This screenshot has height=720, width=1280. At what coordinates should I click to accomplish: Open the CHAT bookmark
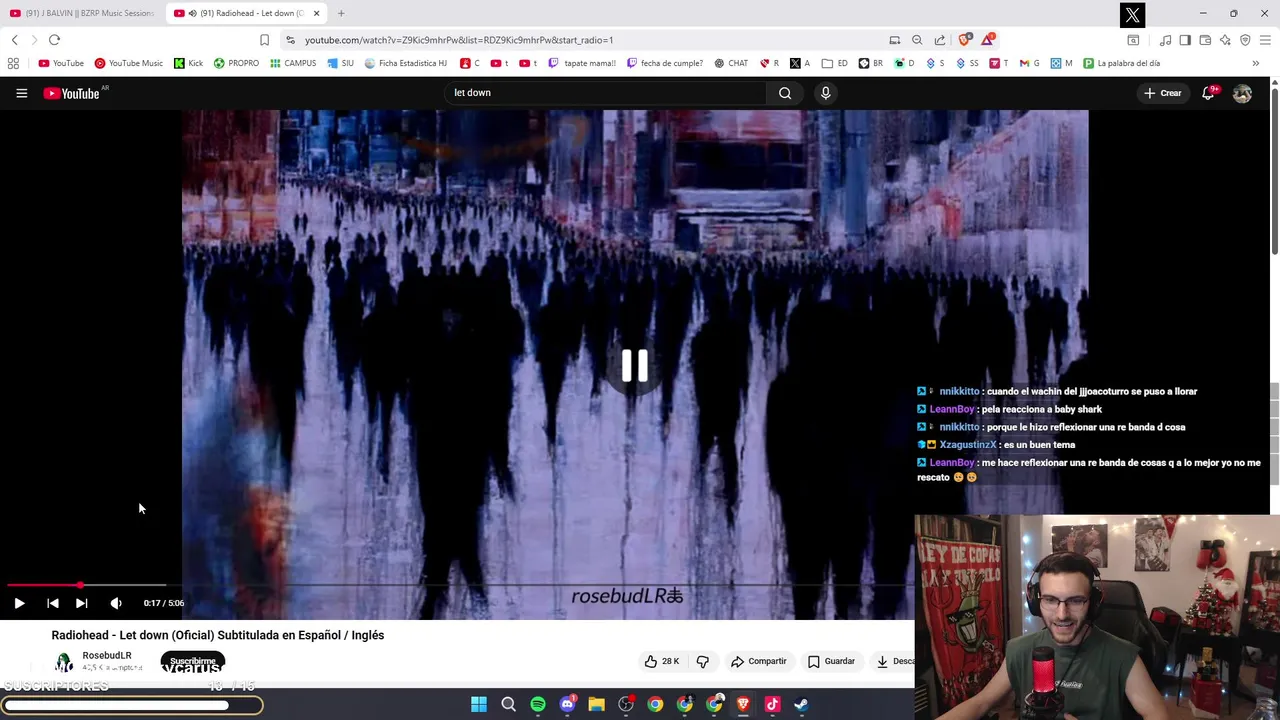point(731,63)
